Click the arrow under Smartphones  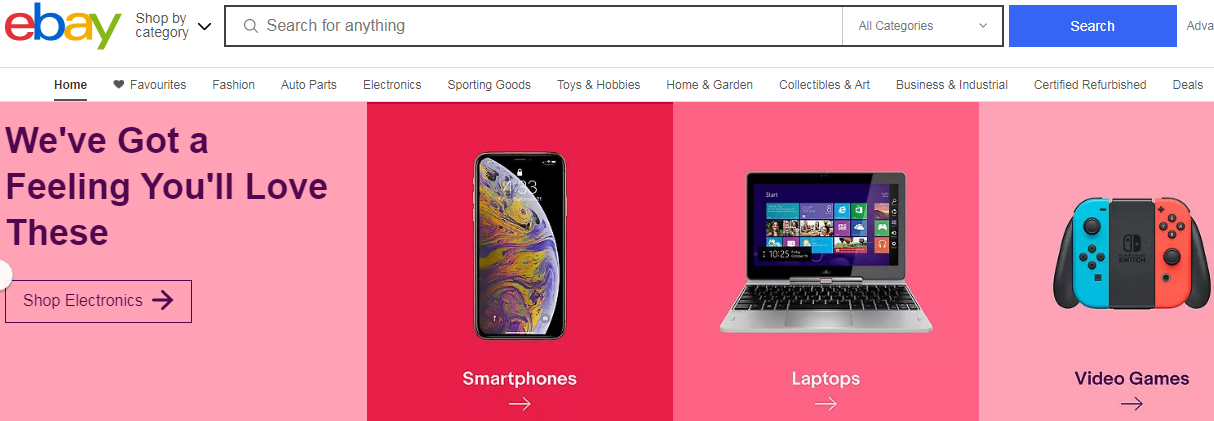pos(519,404)
